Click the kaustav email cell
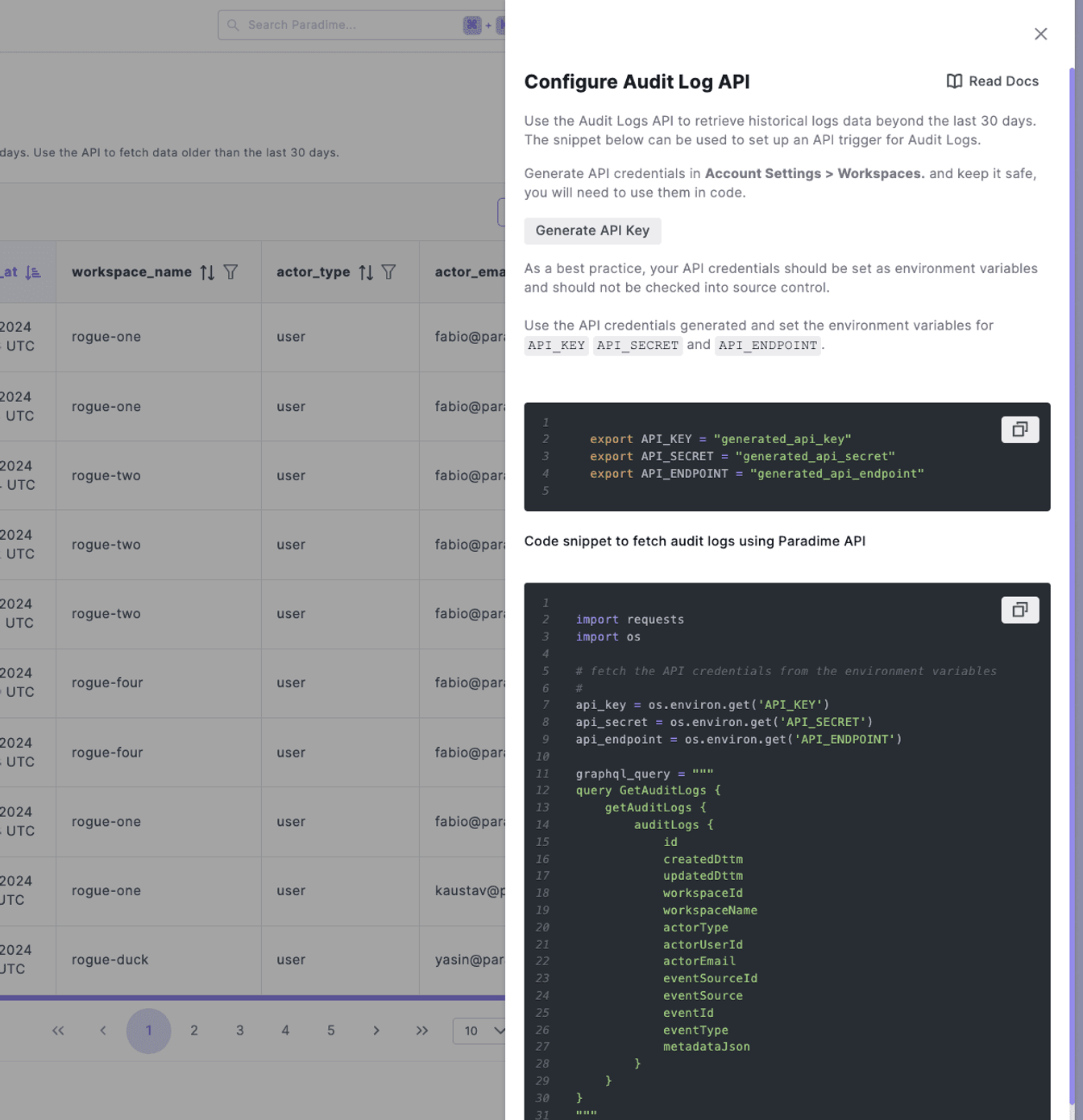 [x=463, y=891]
